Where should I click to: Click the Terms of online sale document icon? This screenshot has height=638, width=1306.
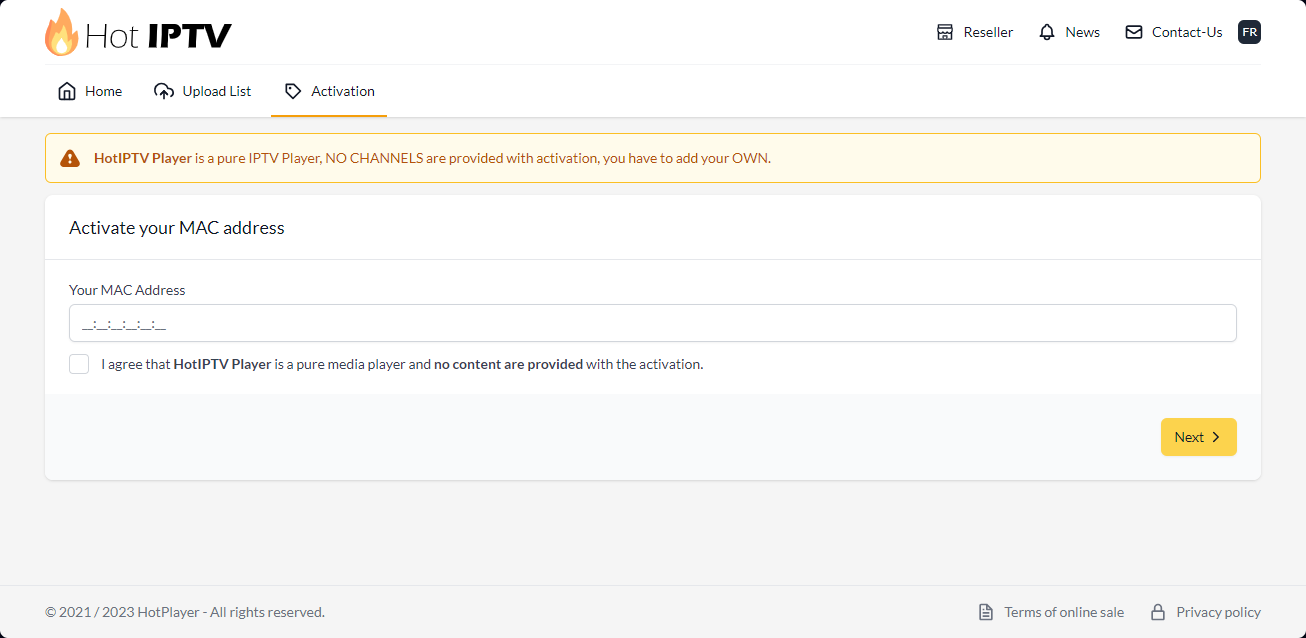tap(986, 612)
